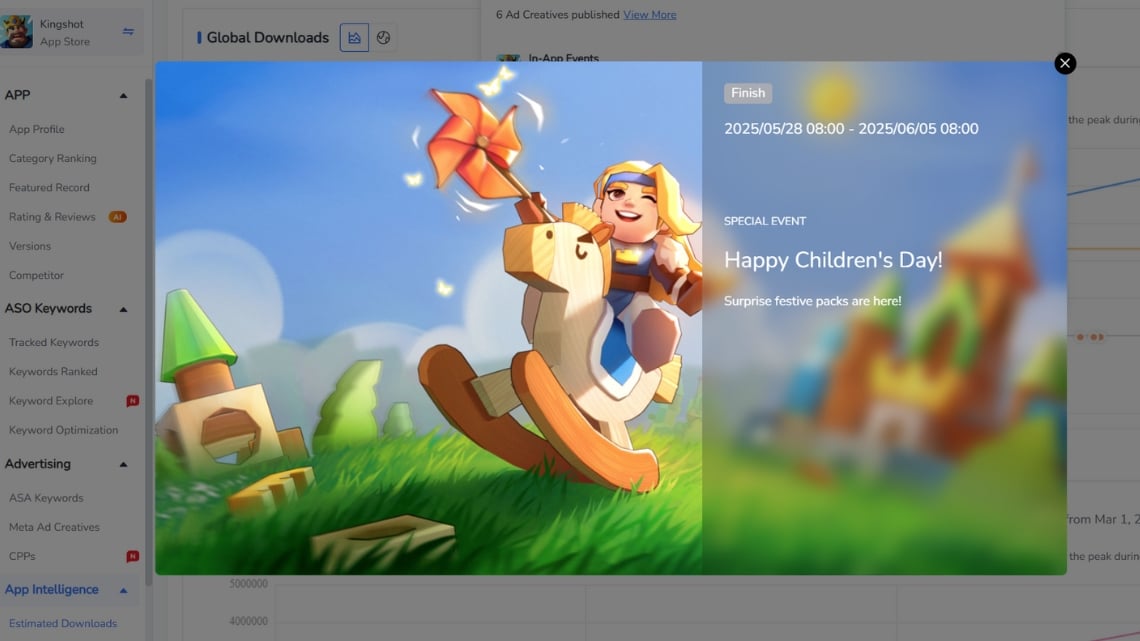Image resolution: width=1140 pixels, height=641 pixels.
Task: Open Category Ranking page
Action: (52, 158)
